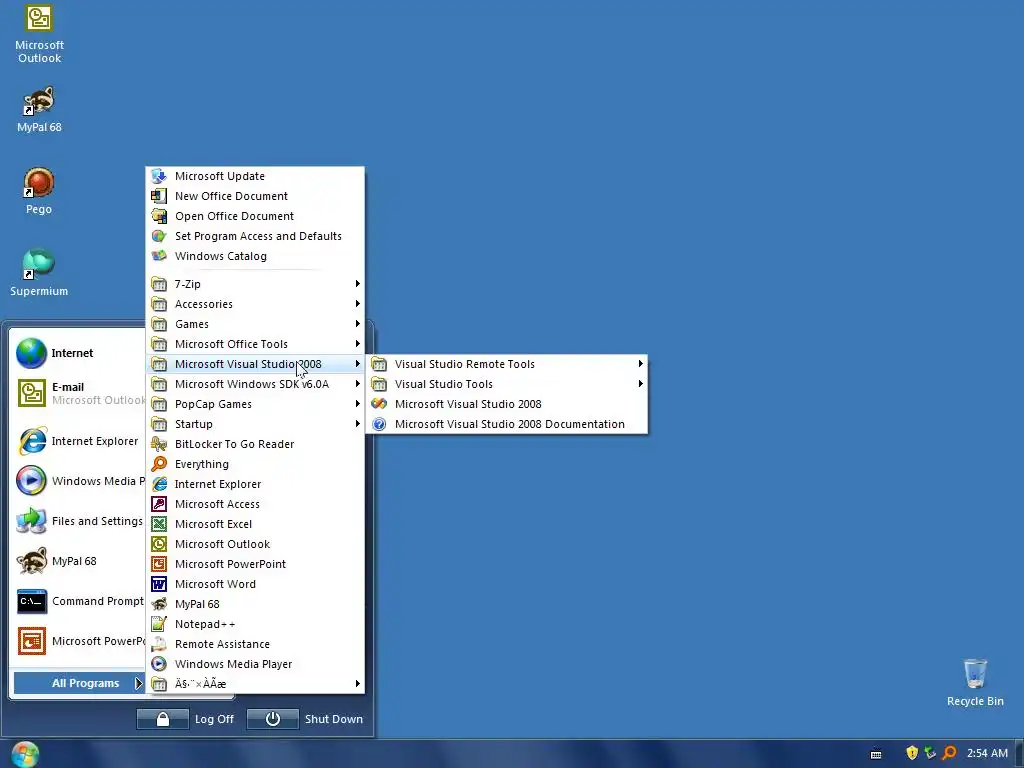The height and width of the screenshot is (768, 1024).
Task: Select the Supermium desktop shortcut
Action: (x=39, y=273)
